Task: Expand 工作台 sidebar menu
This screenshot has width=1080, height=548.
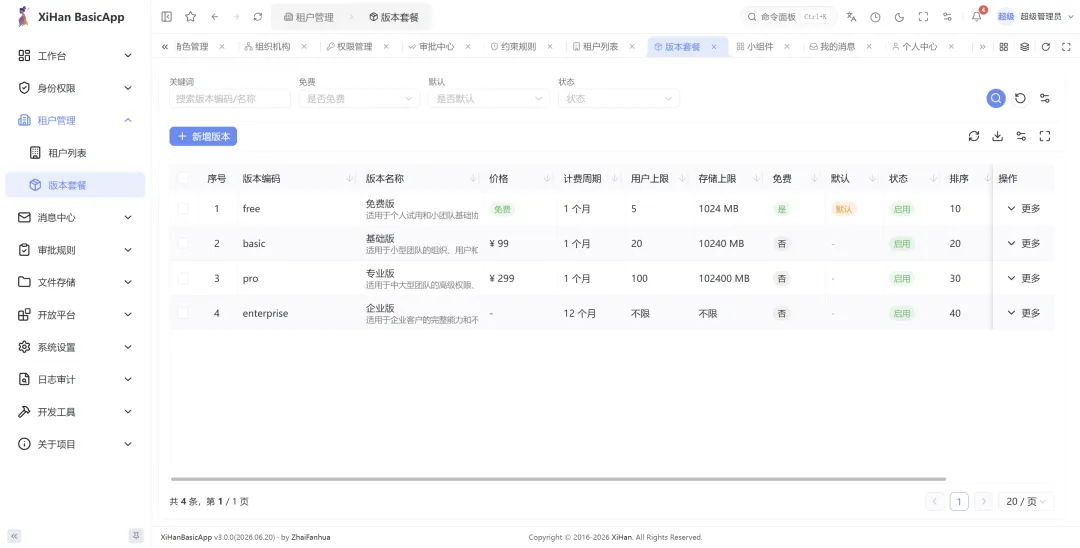Action: (75, 56)
